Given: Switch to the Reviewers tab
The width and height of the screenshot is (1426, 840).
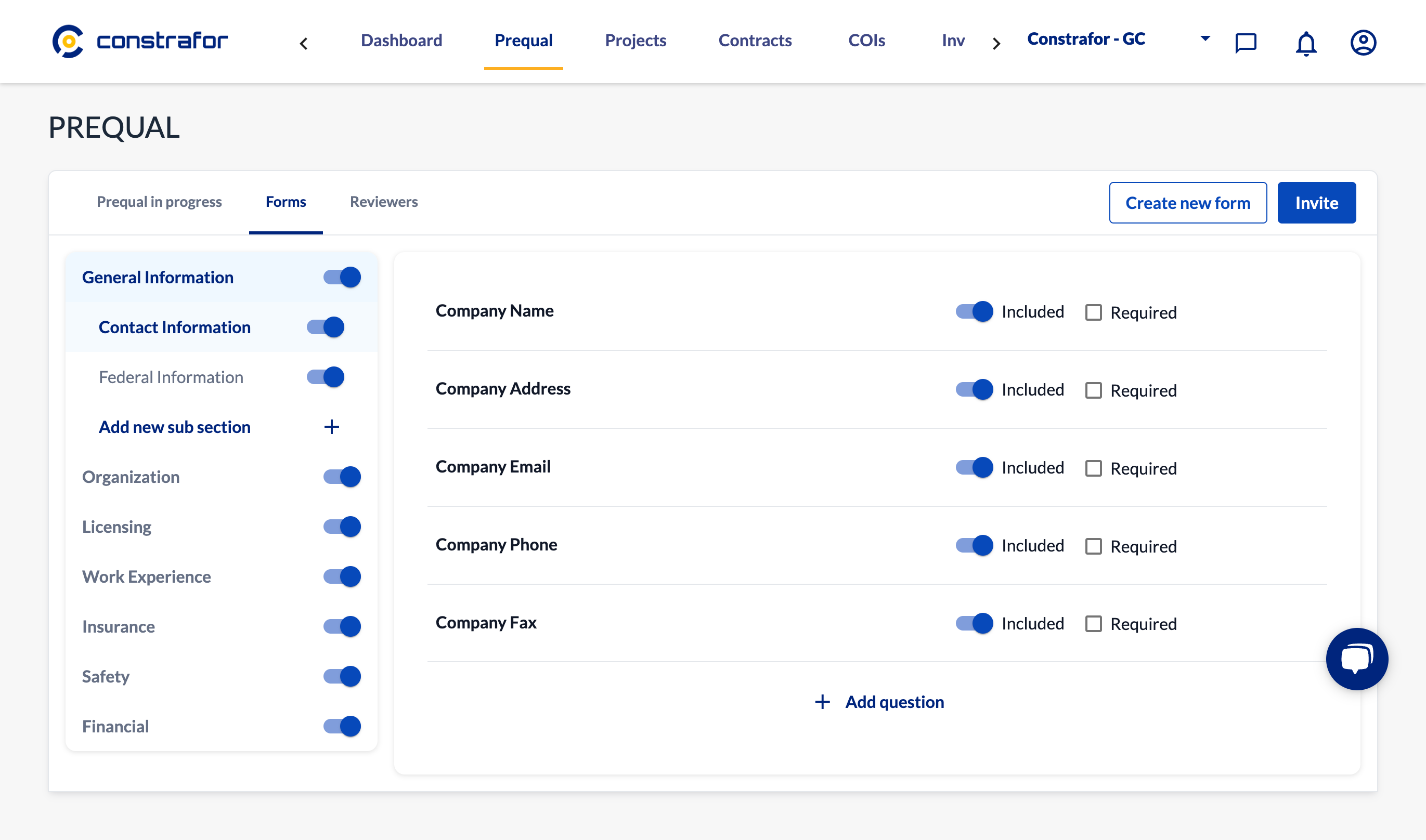Looking at the screenshot, I should (384, 201).
